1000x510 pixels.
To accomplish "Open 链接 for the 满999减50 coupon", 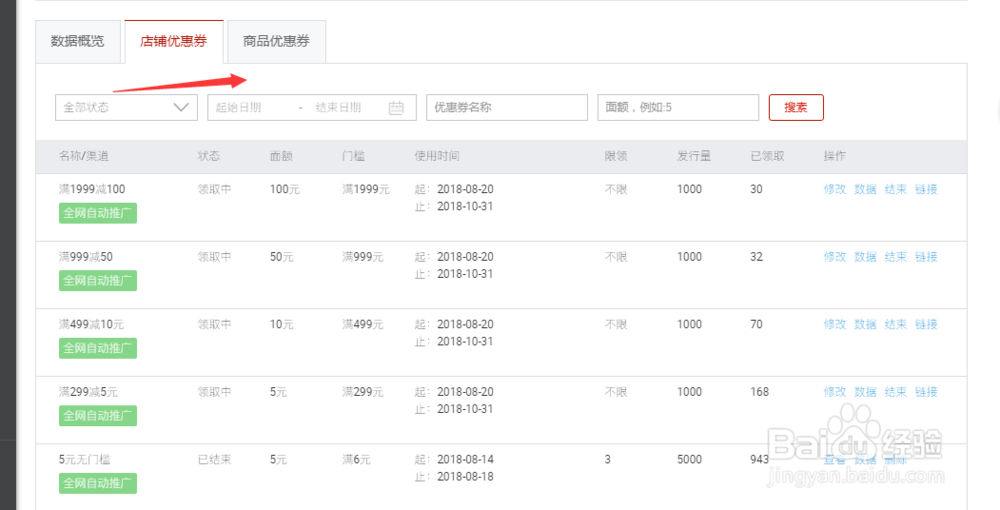I will 926,257.
